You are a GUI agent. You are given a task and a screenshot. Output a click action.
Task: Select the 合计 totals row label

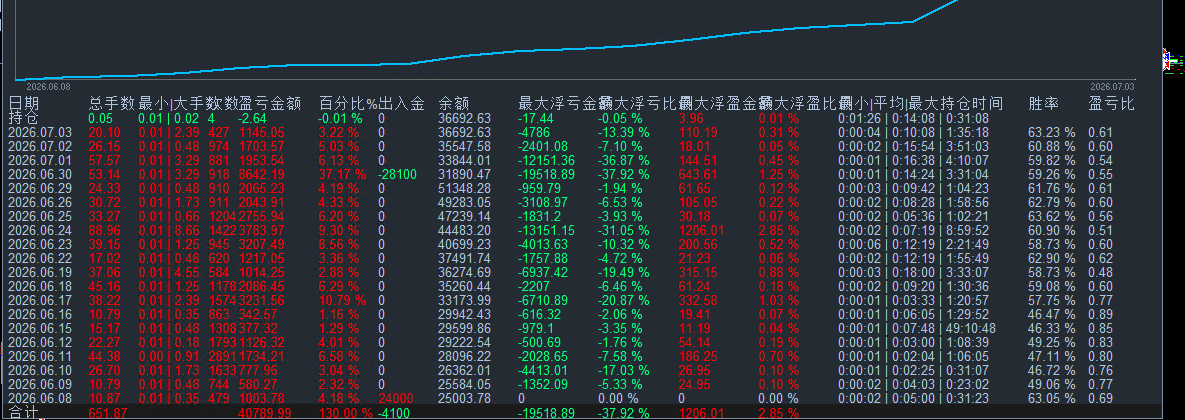[23, 413]
